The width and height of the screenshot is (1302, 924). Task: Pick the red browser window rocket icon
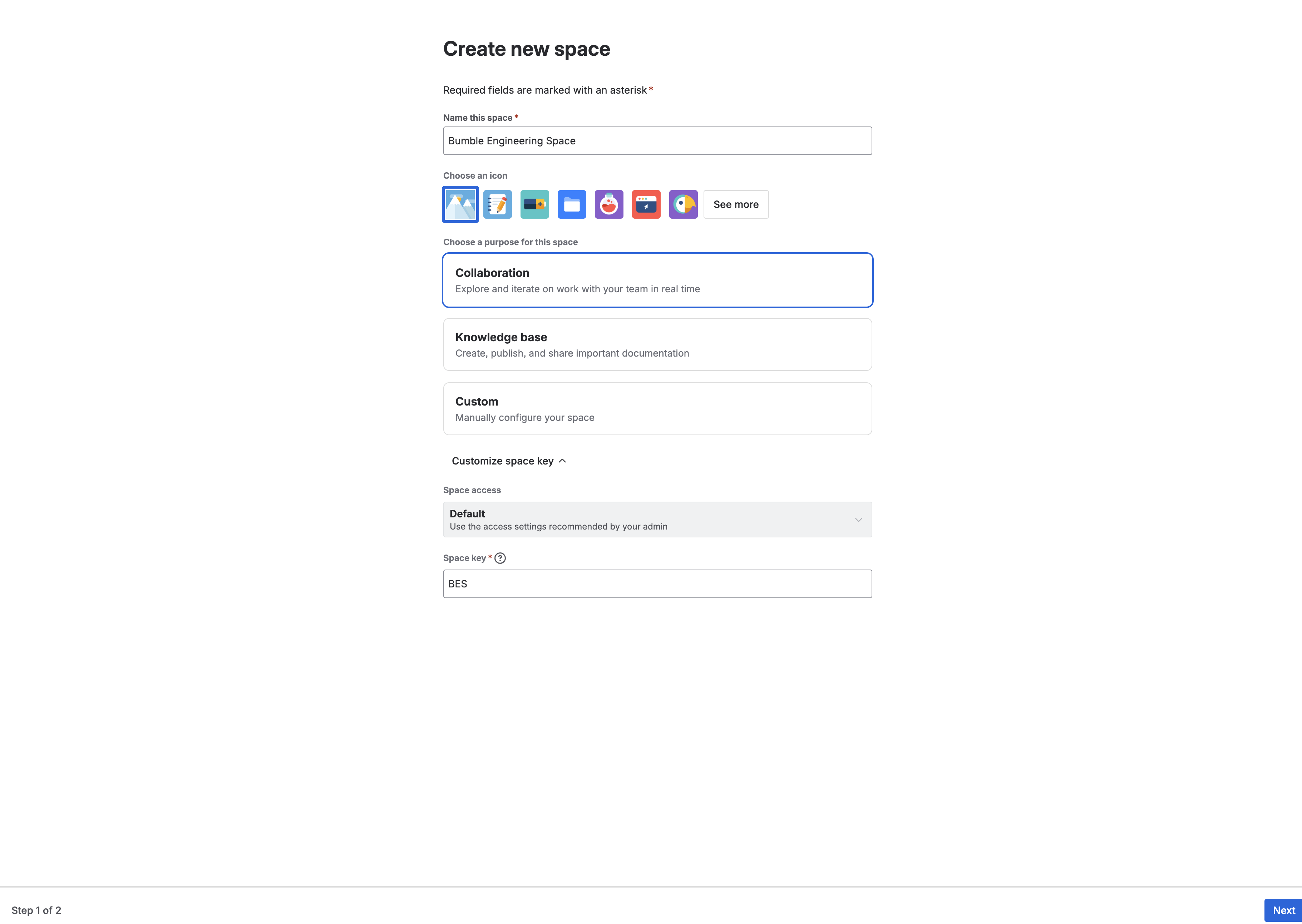[646, 204]
